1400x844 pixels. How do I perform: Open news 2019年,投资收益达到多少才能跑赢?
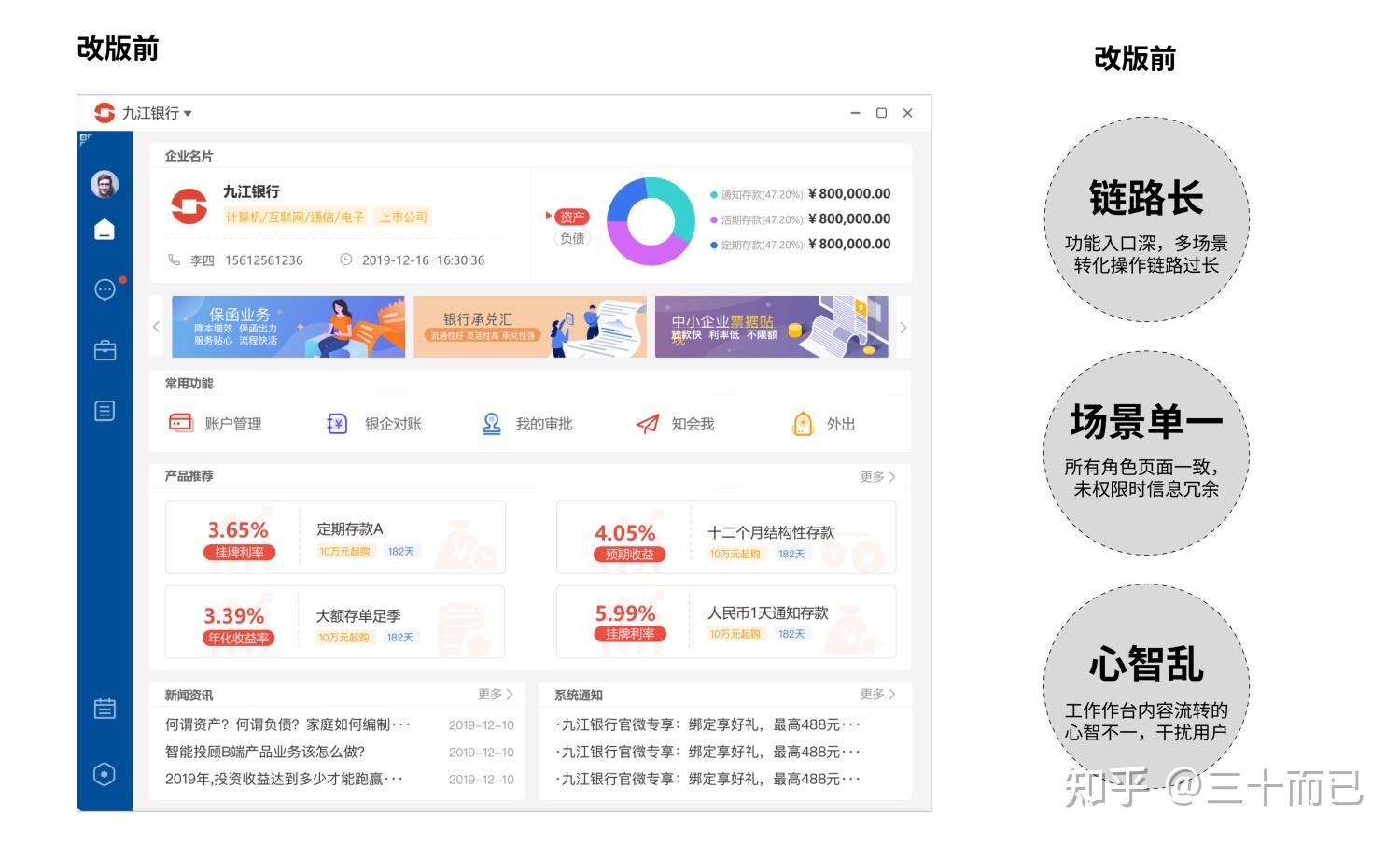click(284, 779)
